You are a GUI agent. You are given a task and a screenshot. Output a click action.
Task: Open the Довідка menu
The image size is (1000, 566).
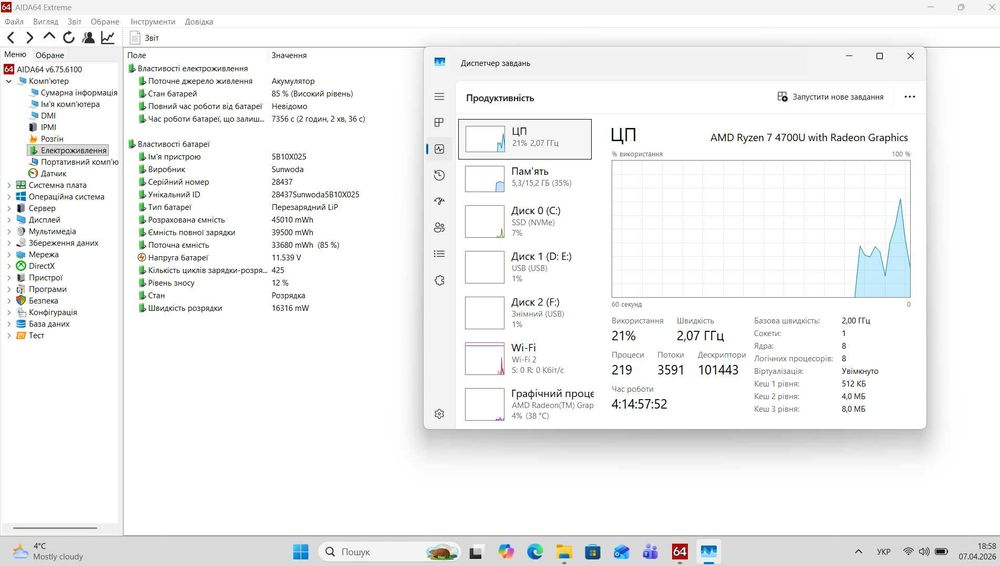coord(199,22)
